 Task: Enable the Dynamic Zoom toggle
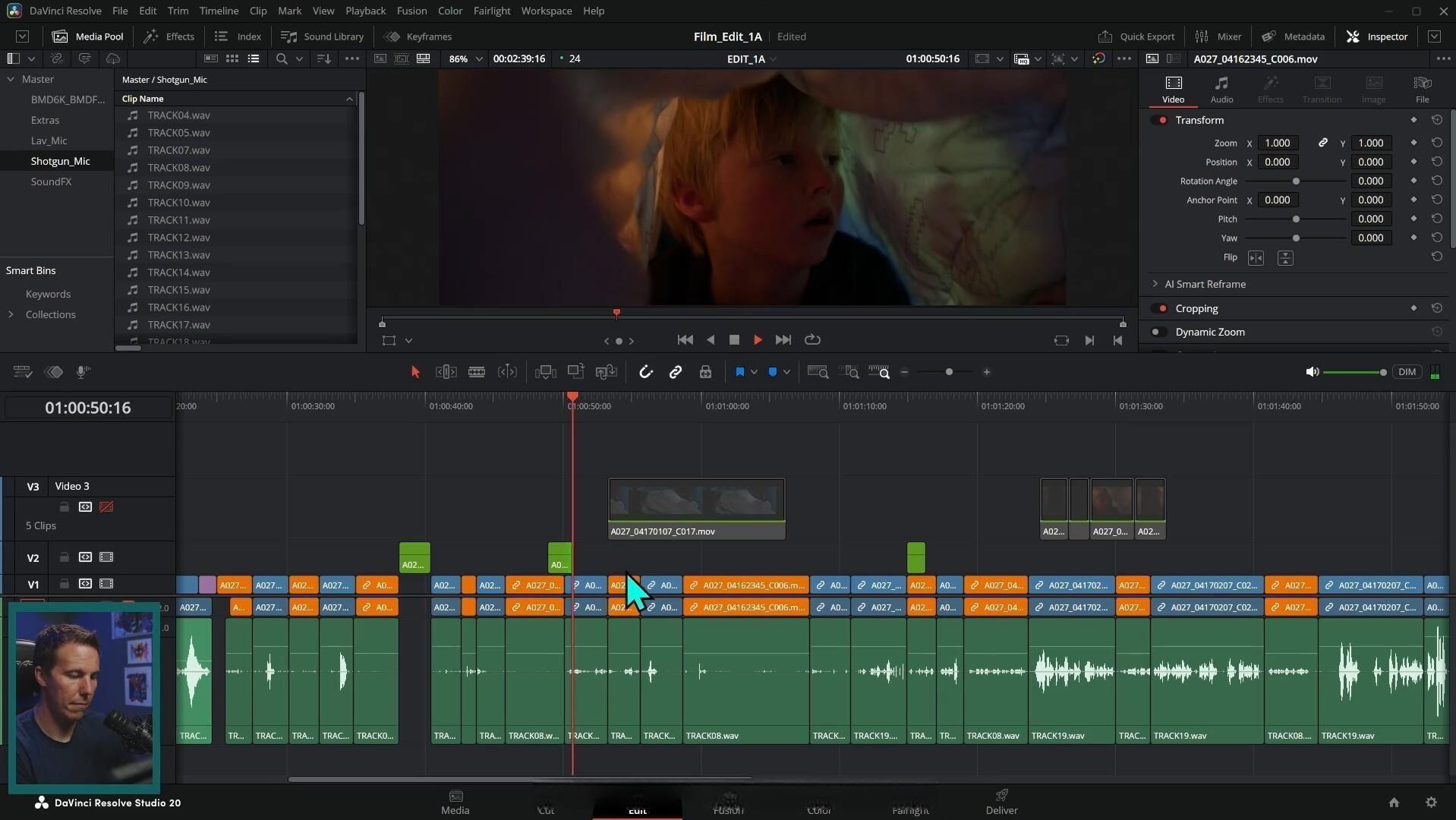(x=1159, y=332)
